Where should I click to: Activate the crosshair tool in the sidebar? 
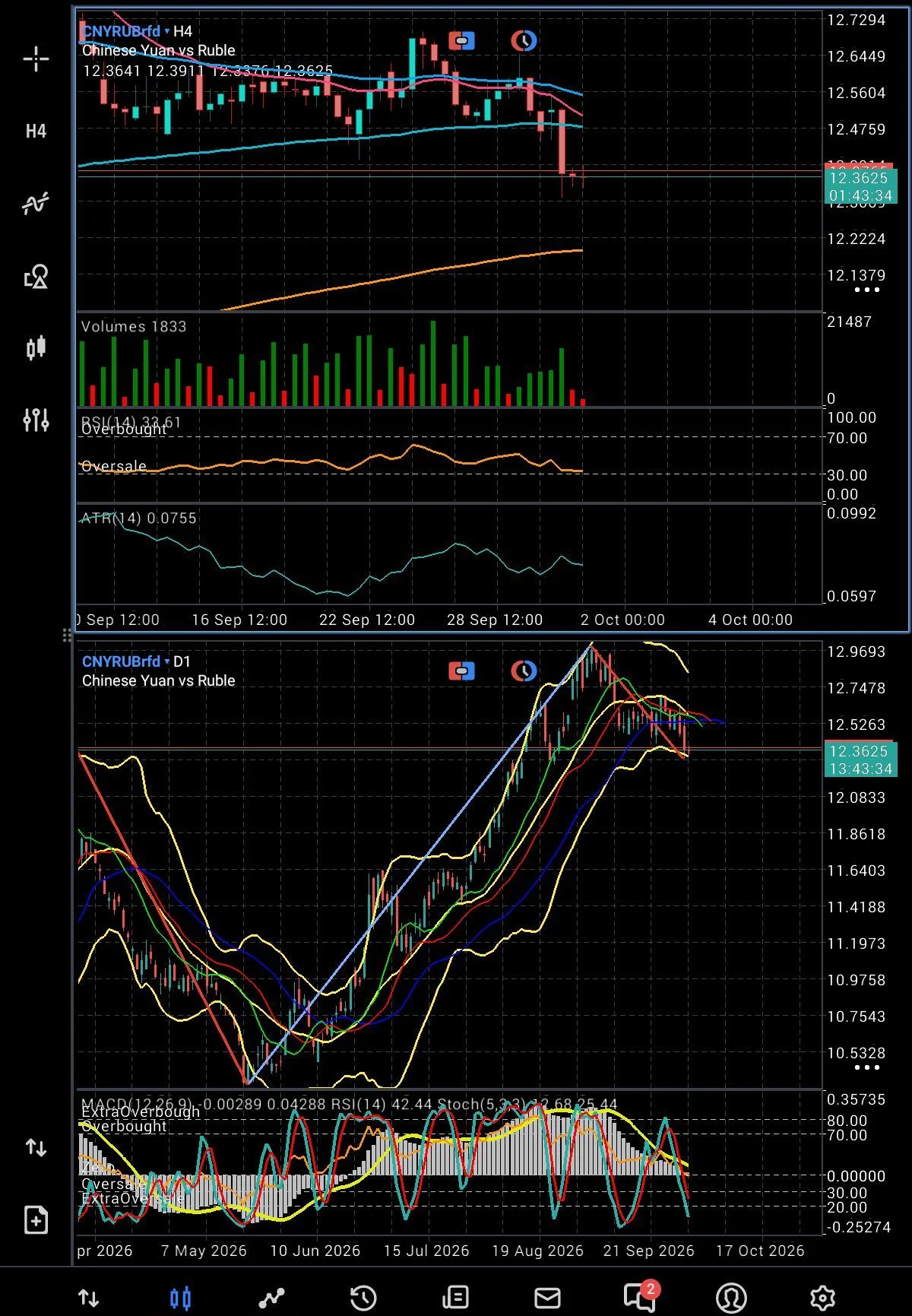[36, 59]
